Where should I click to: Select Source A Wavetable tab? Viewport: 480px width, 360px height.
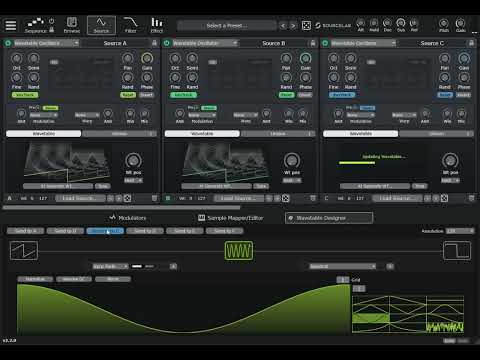pos(44,134)
